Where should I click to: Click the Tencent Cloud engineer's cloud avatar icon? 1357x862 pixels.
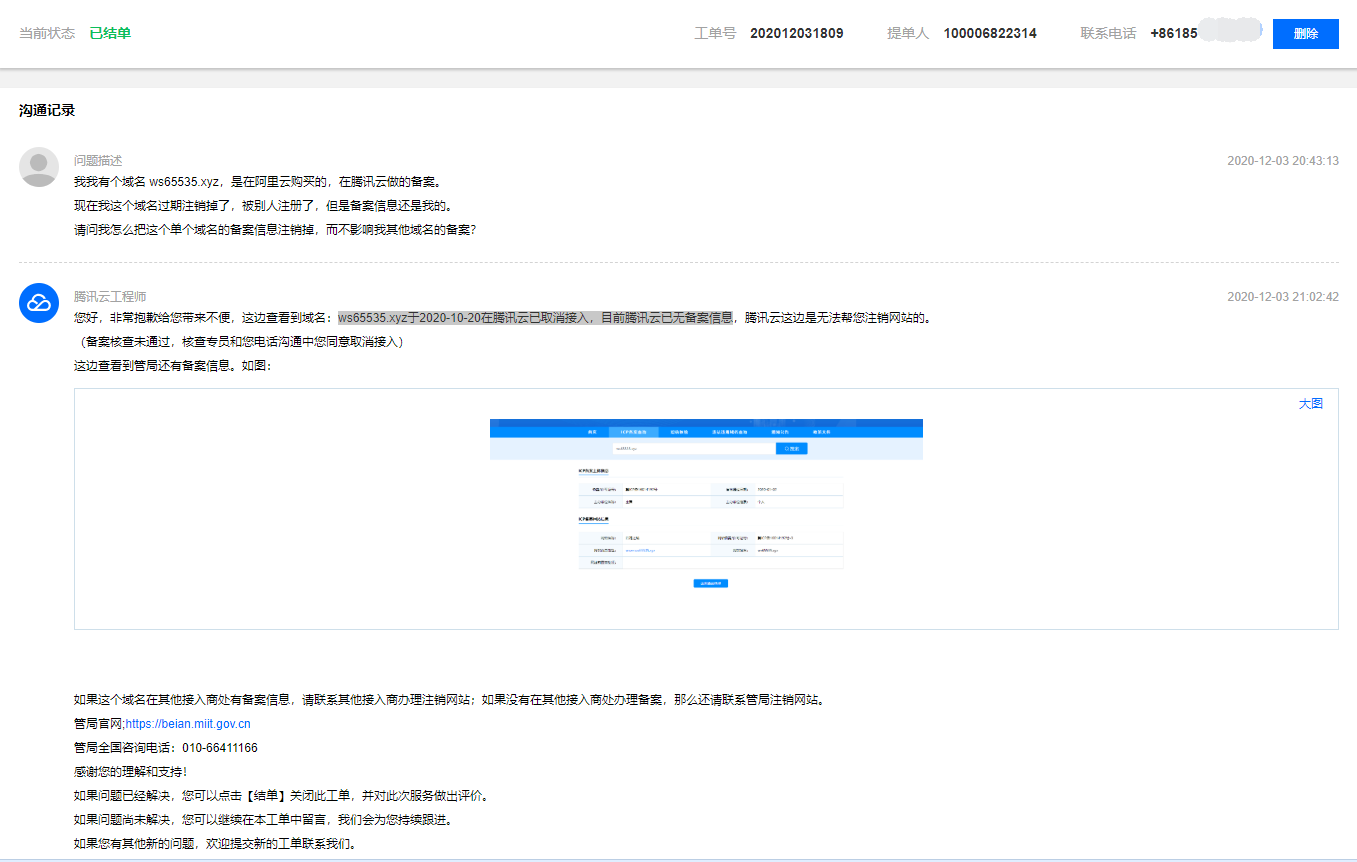[x=38, y=301]
